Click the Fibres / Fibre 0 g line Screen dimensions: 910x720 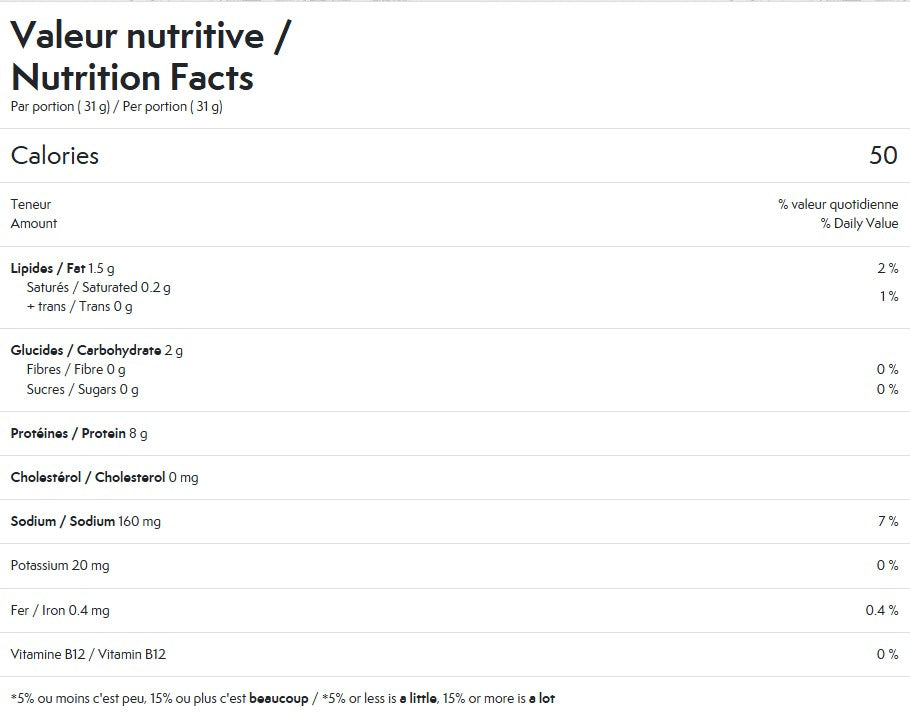(76, 370)
